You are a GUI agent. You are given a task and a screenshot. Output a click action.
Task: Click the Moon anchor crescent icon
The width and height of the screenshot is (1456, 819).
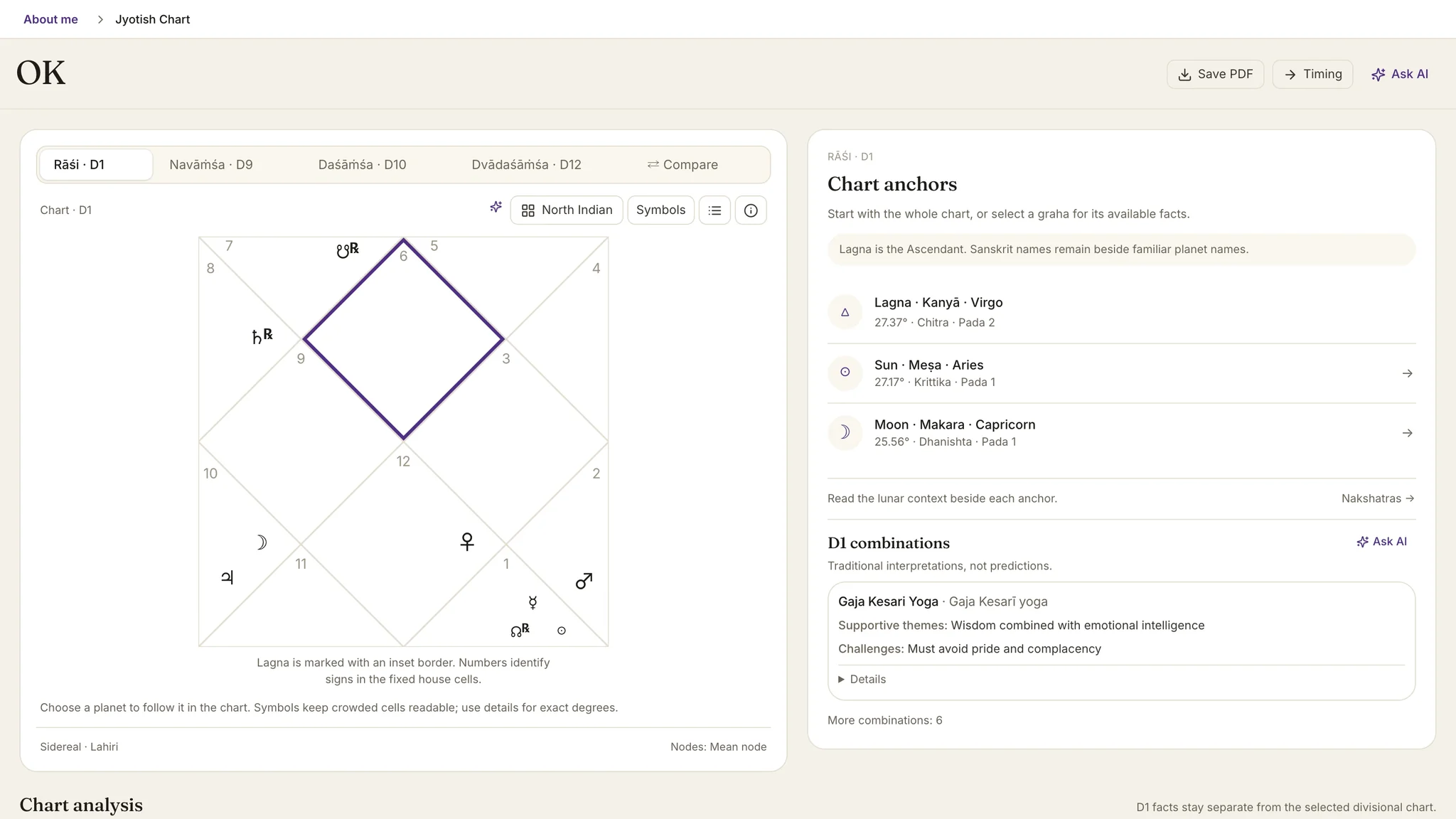click(845, 432)
